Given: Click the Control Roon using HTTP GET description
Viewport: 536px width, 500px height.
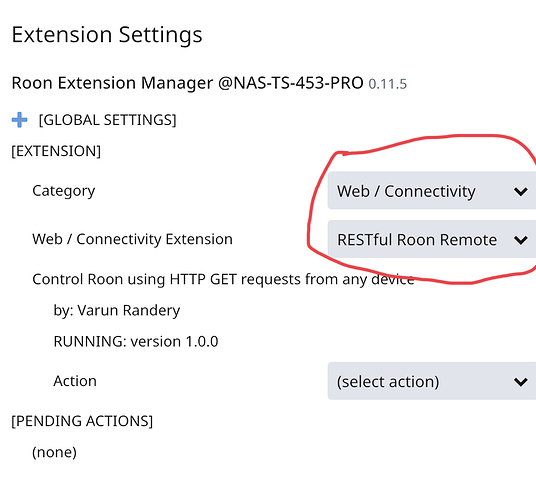Looking at the screenshot, I should point(223,280).
